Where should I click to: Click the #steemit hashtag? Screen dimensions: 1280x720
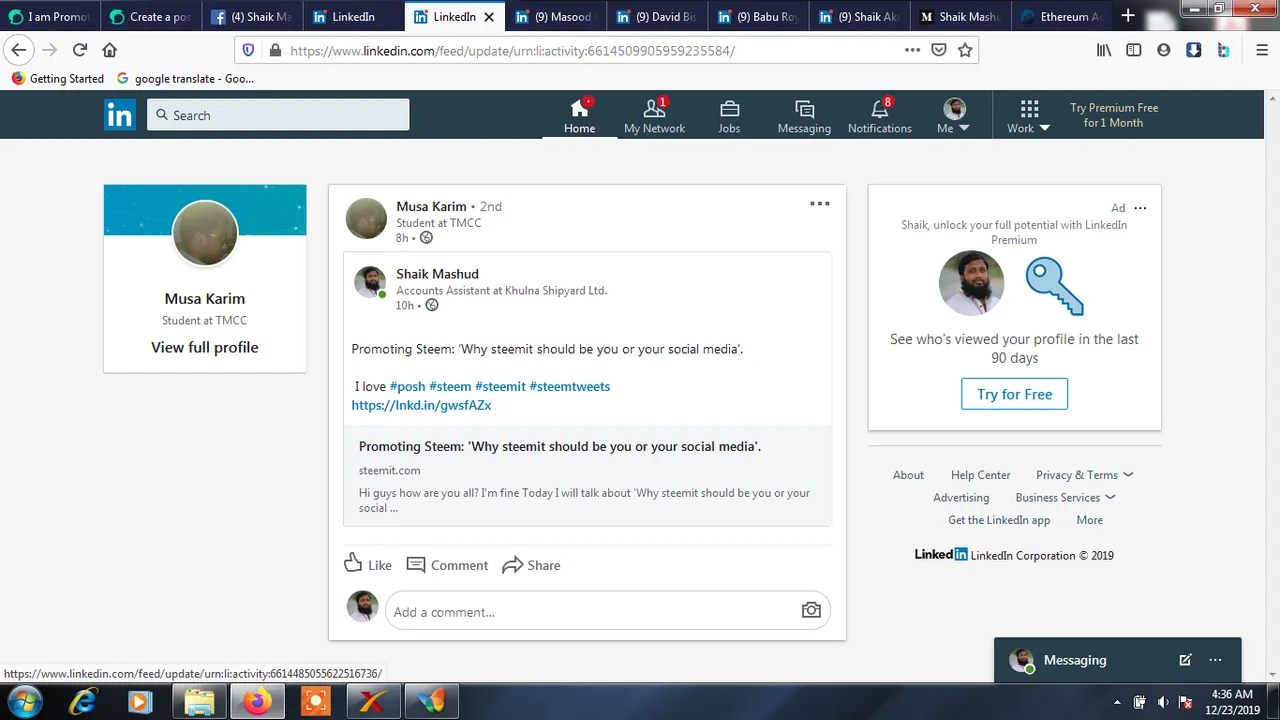[x=500, y=386]
